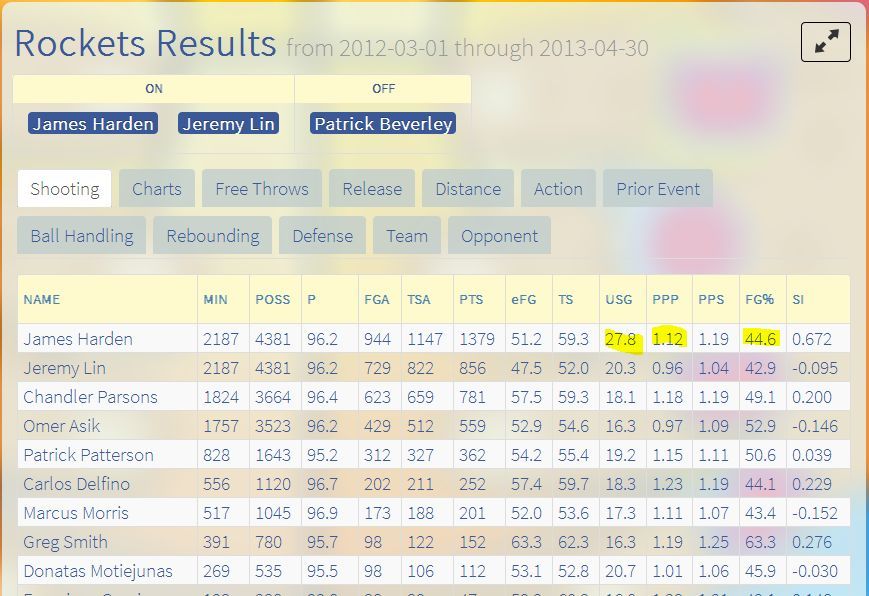869x596 pixels.
Task: Click Jeremy Lin's FGA value 729
Action: pyautogui.click(x=377, y=368)
